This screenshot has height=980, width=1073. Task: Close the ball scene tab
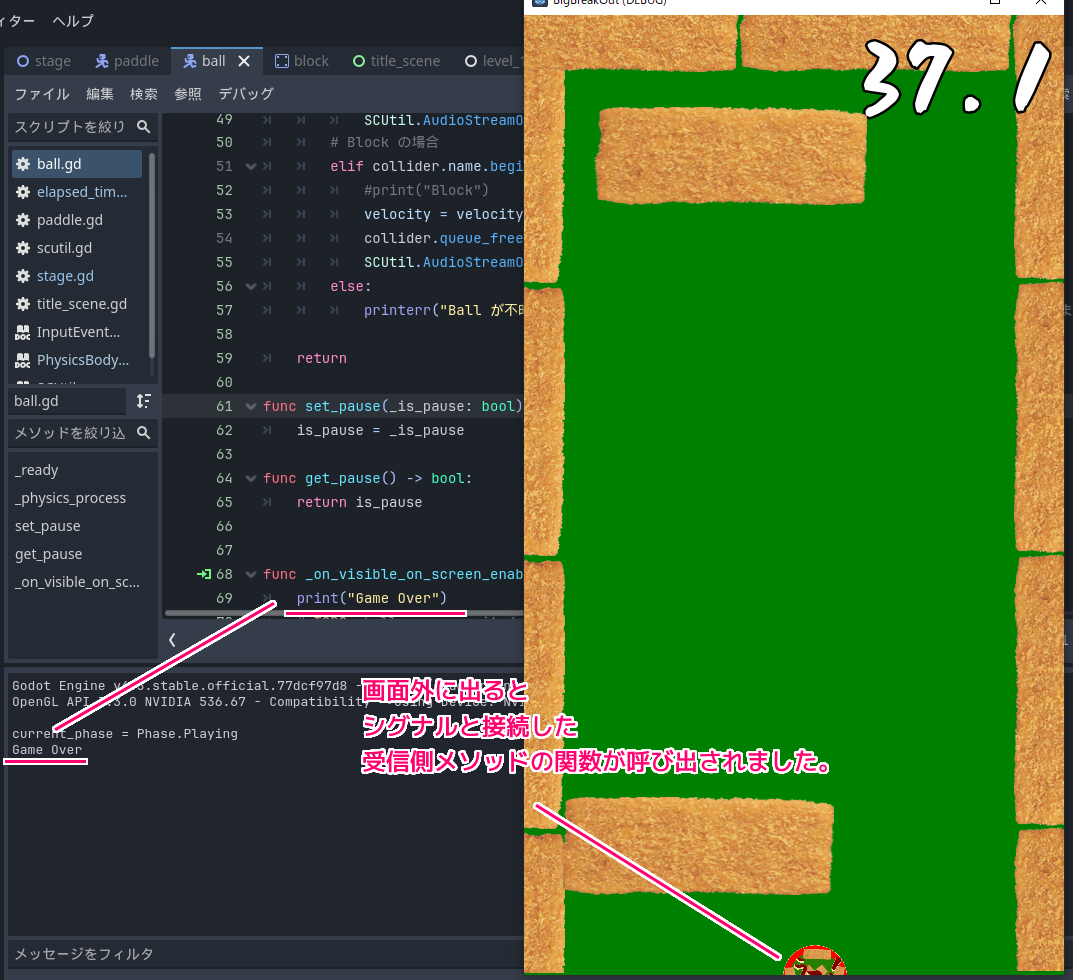click(244, 61)
